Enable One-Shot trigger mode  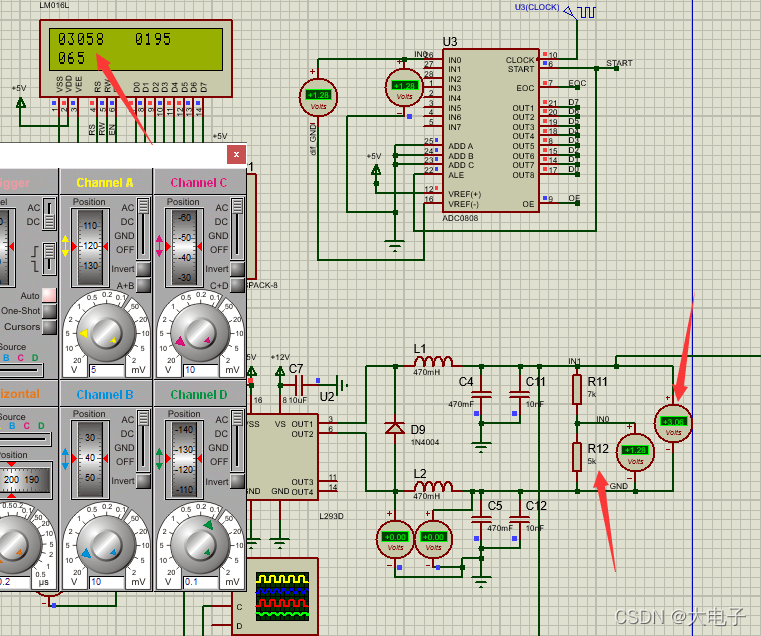pos(49,311)
